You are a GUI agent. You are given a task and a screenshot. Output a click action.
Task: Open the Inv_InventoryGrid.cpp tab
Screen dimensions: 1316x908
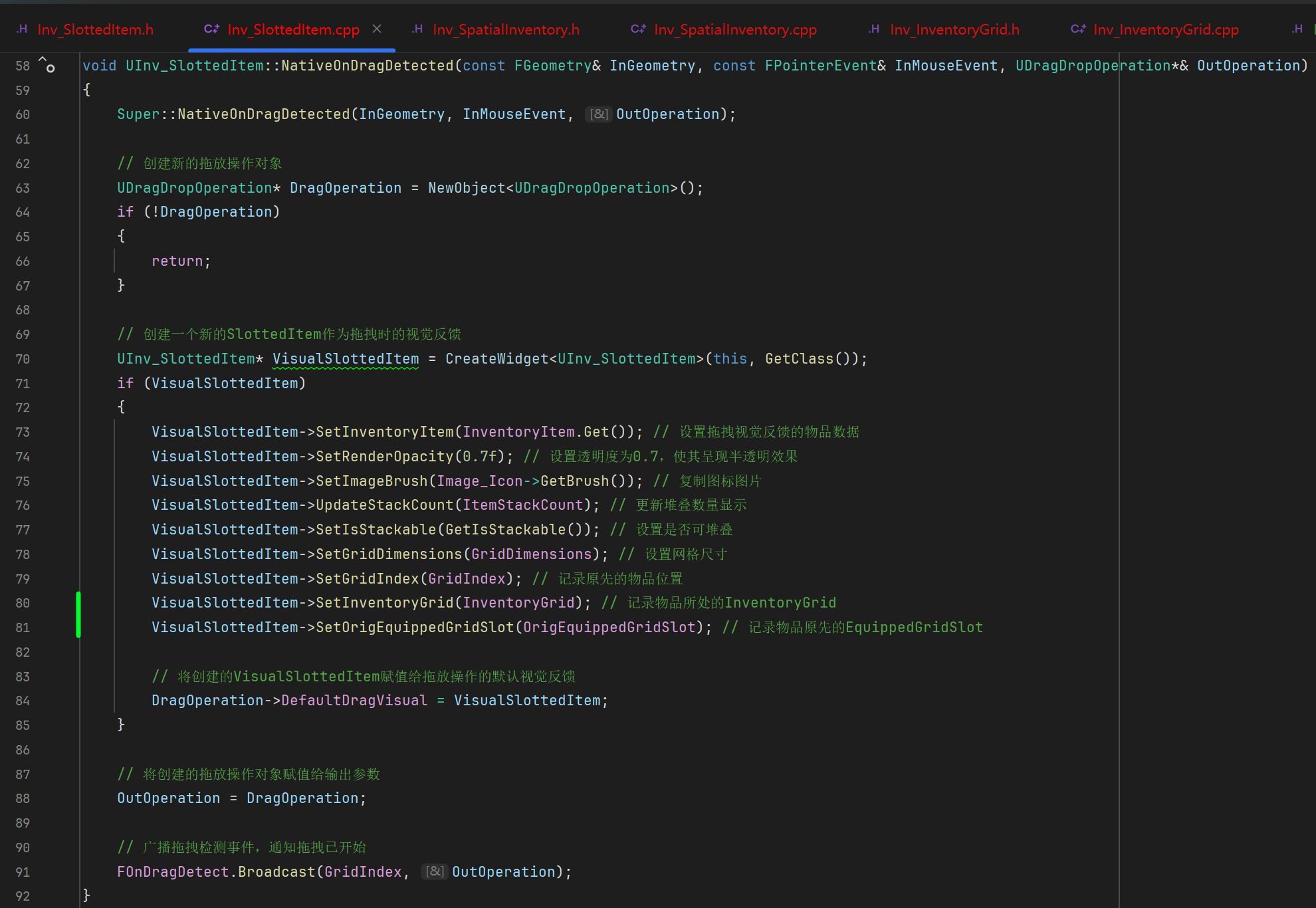[x=1166, y=29]
